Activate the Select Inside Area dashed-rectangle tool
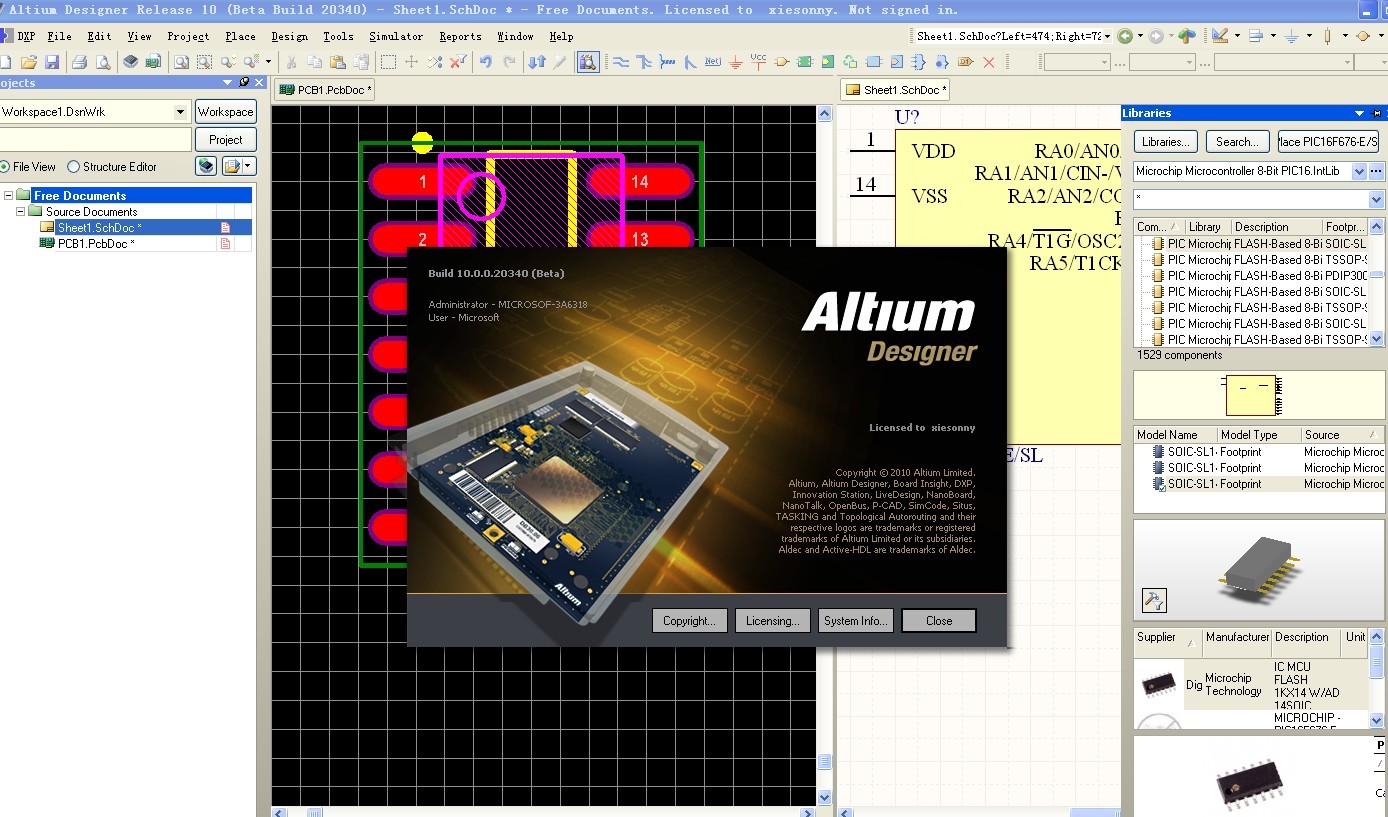The image size is (1388, 817). pos(388,62)
